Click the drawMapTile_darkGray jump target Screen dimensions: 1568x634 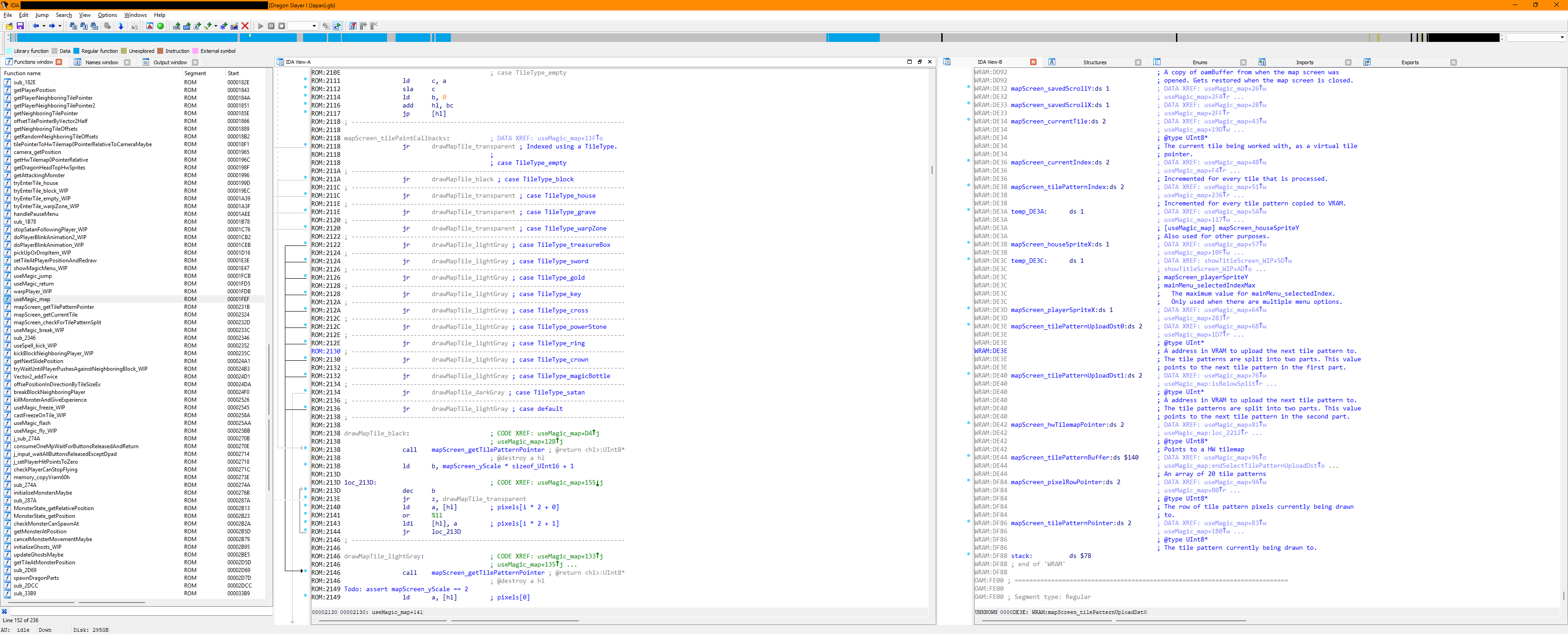(468, 393)
